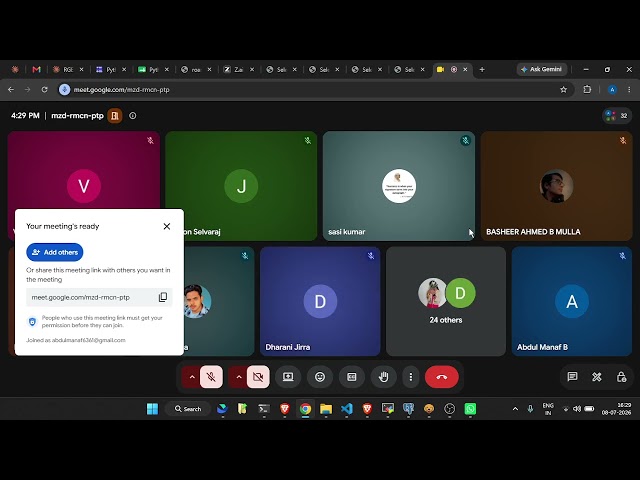Screen dimensions: 640x480
Task: Click the site microphone indicator in address bar
Action: click(x=64, y=90)
